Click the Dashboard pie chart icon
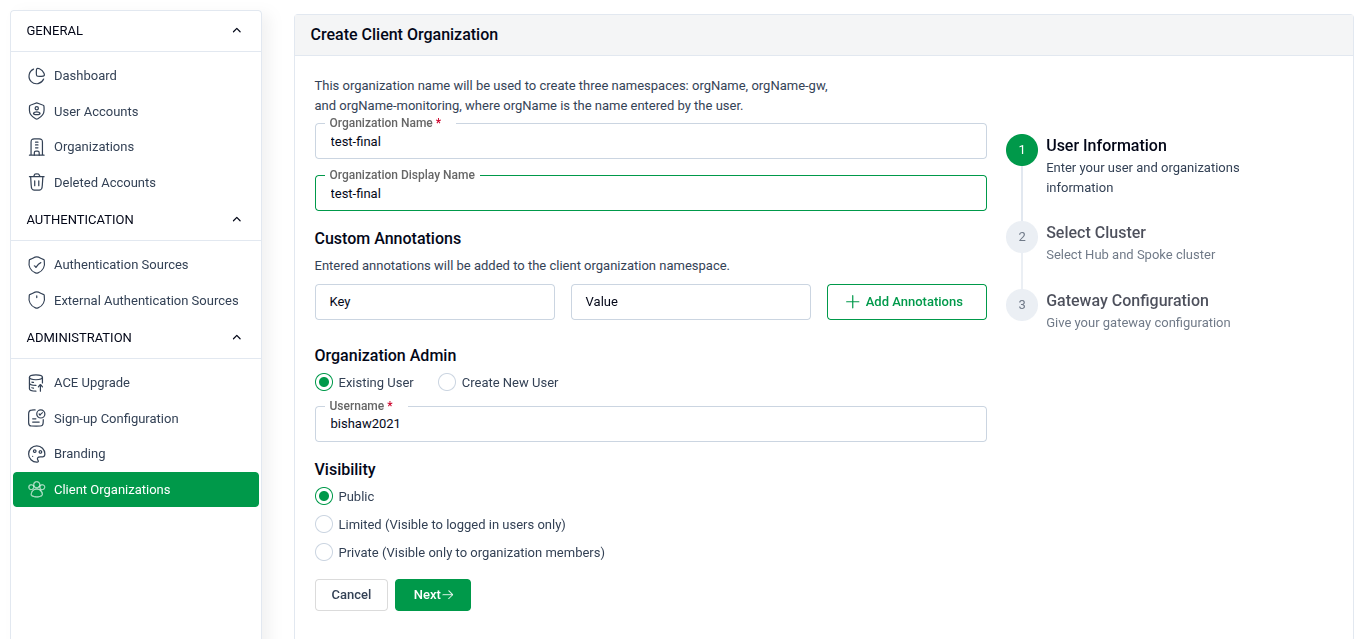 [37, 76]
